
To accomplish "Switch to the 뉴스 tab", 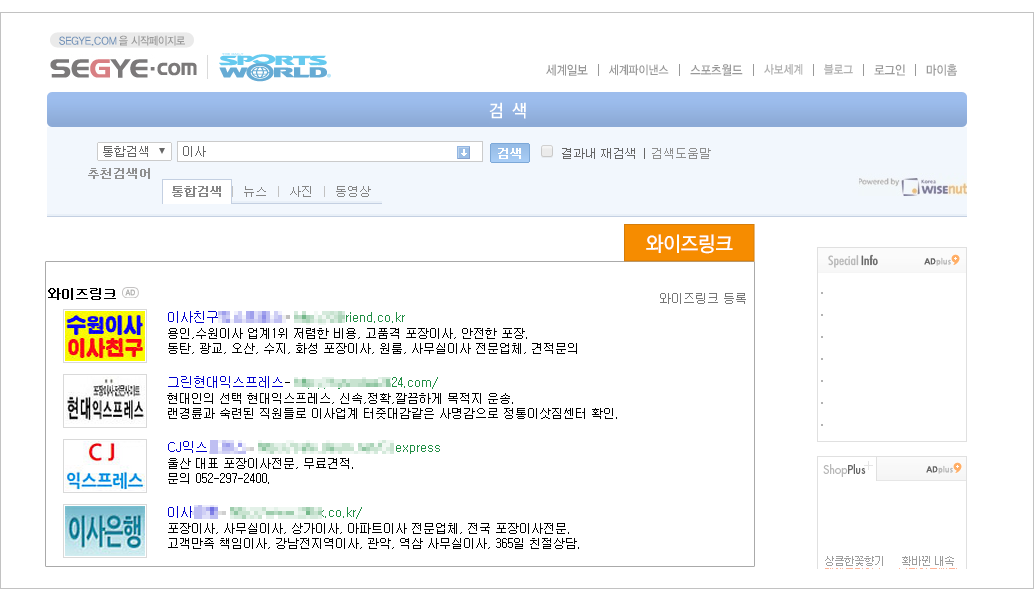I will pyautogui.click(x=255, y=191).
